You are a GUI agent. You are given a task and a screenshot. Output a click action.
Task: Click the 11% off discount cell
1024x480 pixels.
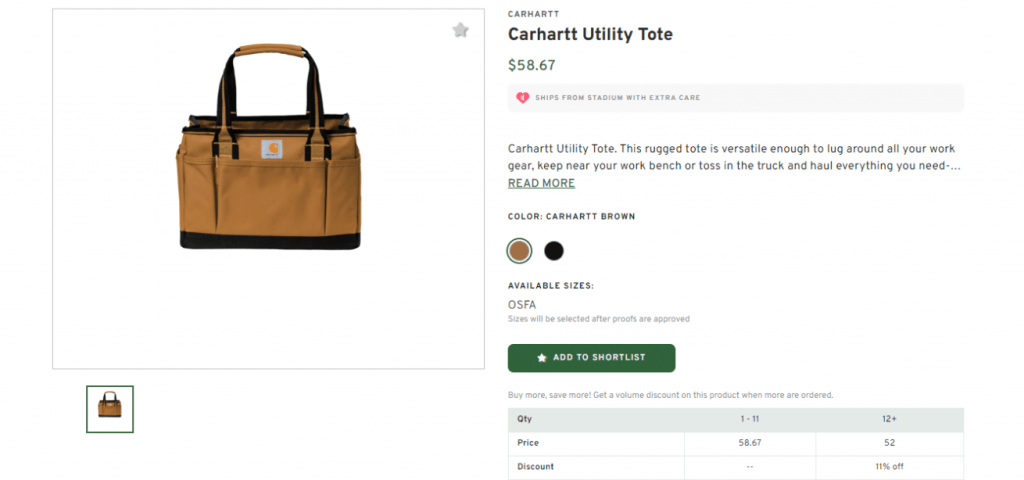[x=889, y=467]
